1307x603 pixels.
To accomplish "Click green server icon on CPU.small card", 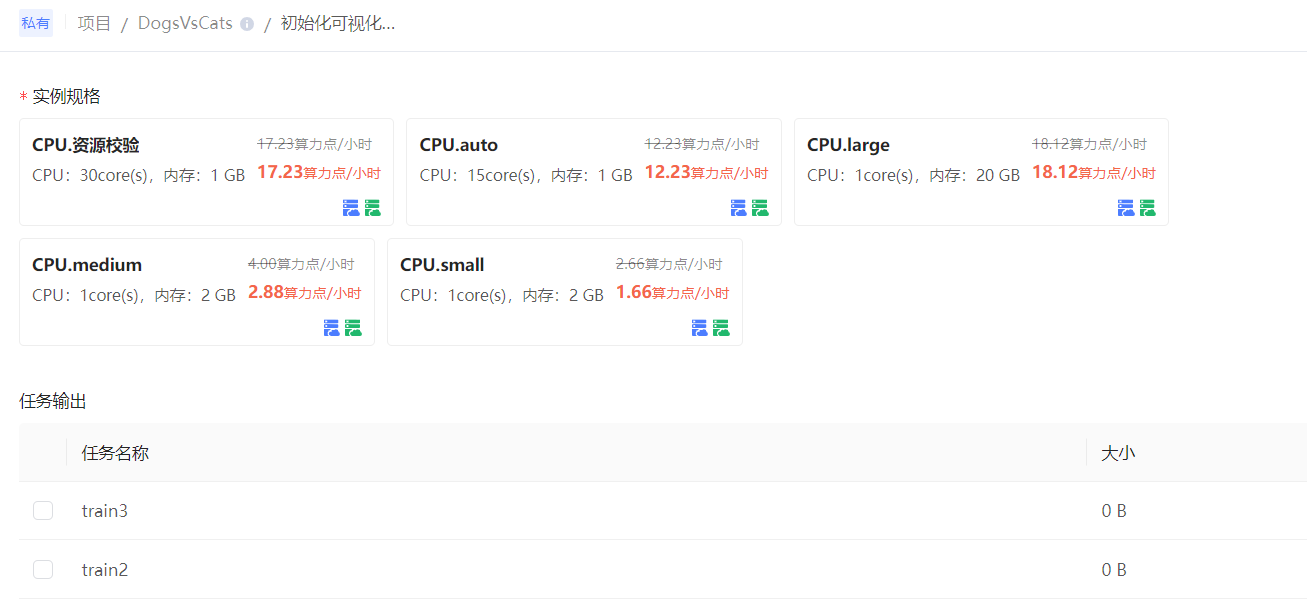I will pyautogui.click(x=721, y=328).
